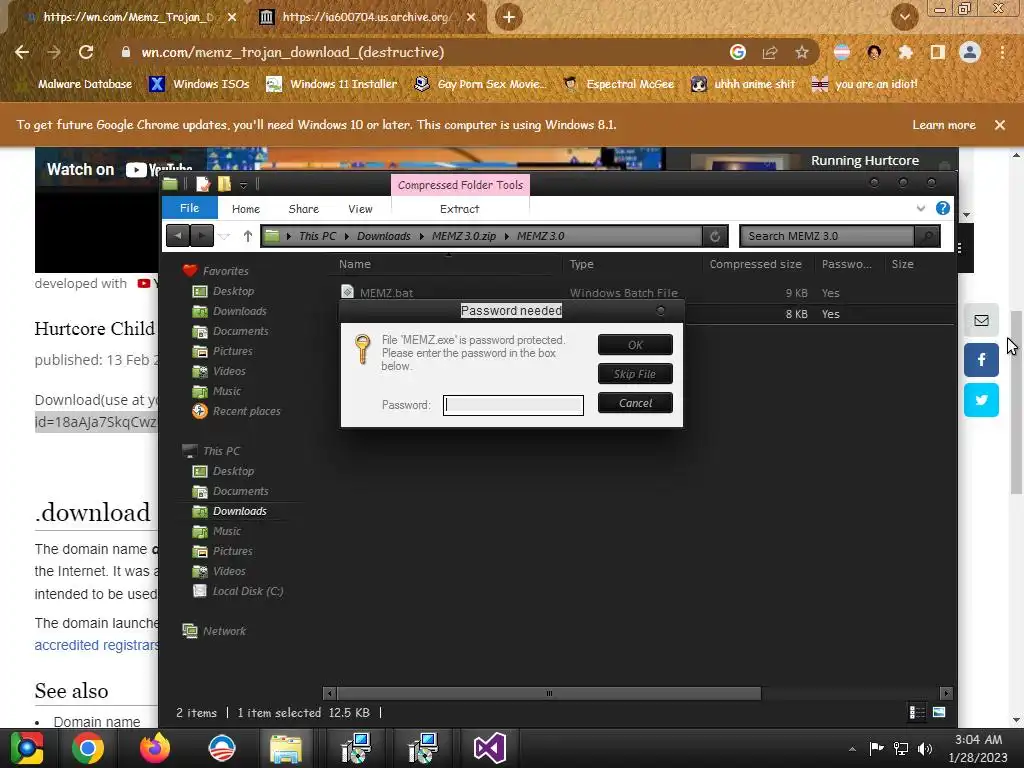Sort by Compressed size column header
1024x768 pixels.
click(x=756, y=264)
